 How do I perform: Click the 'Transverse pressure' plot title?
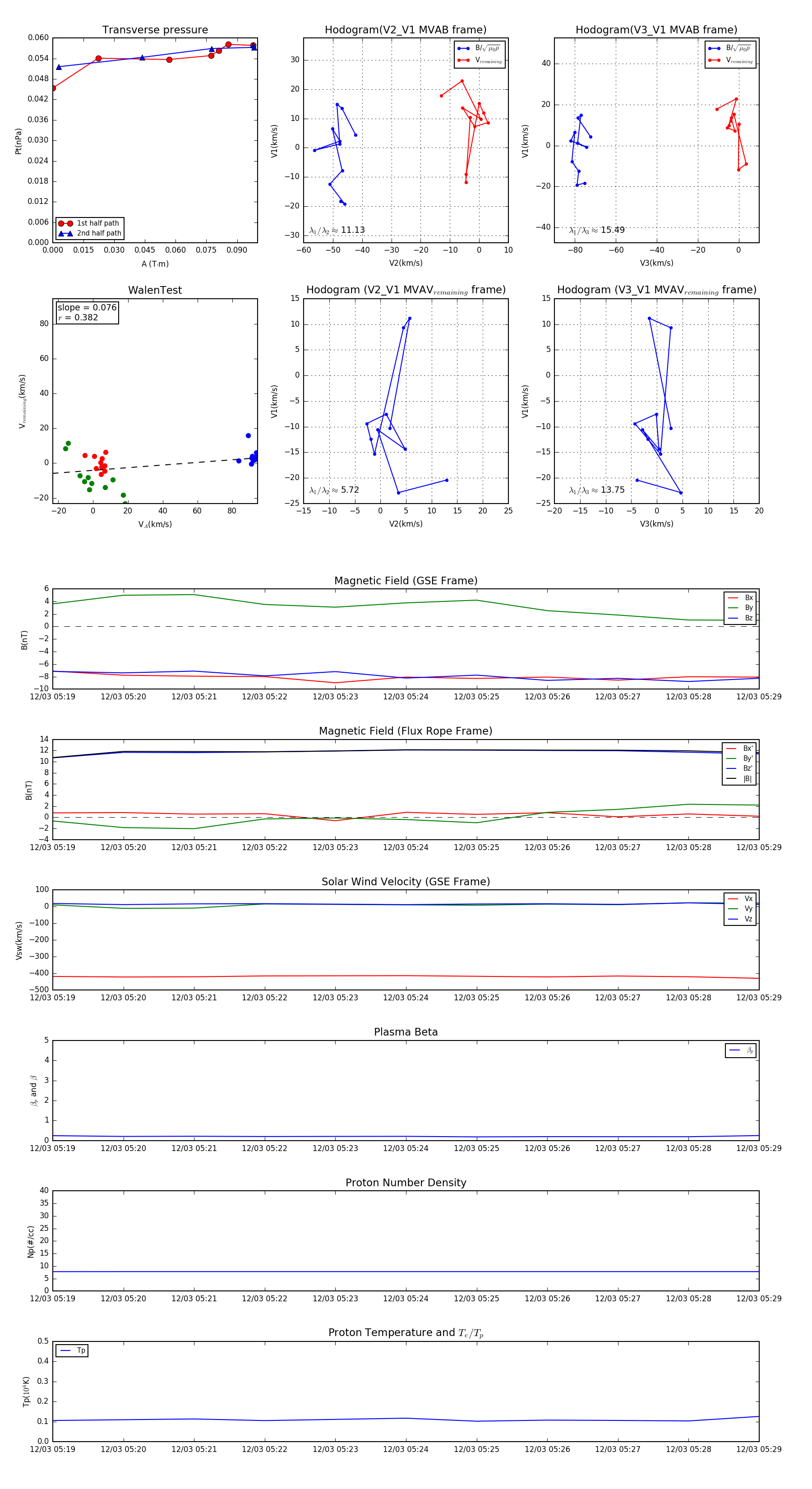pos(155,30)
